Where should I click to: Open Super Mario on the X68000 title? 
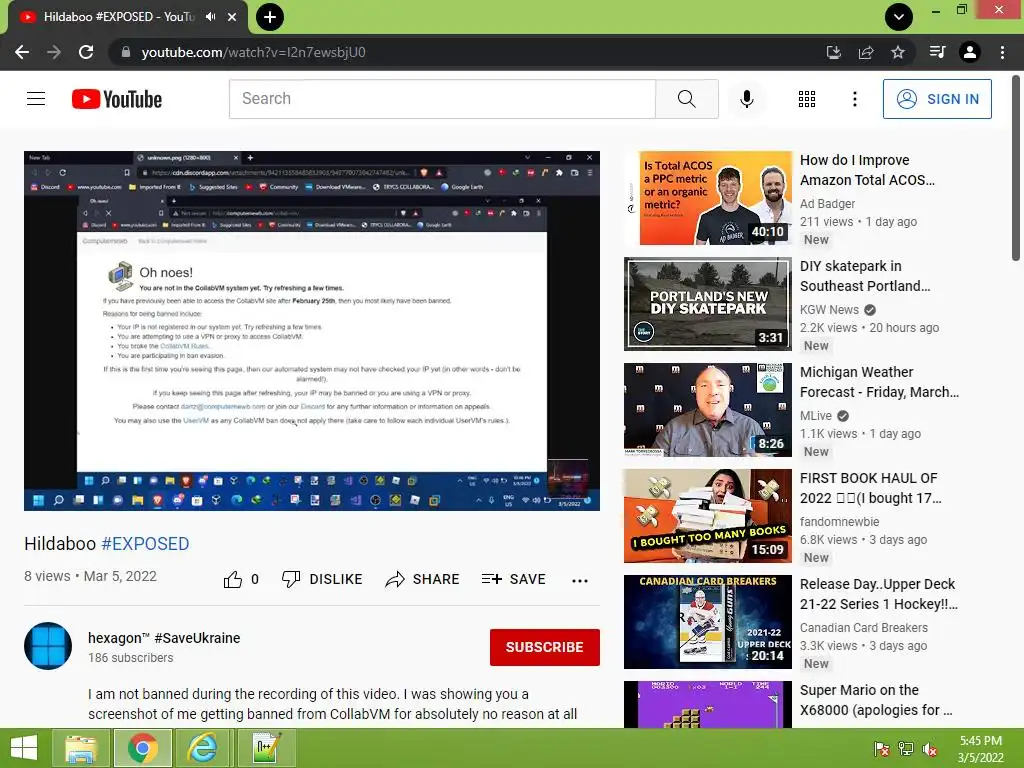tap(876, 700)
